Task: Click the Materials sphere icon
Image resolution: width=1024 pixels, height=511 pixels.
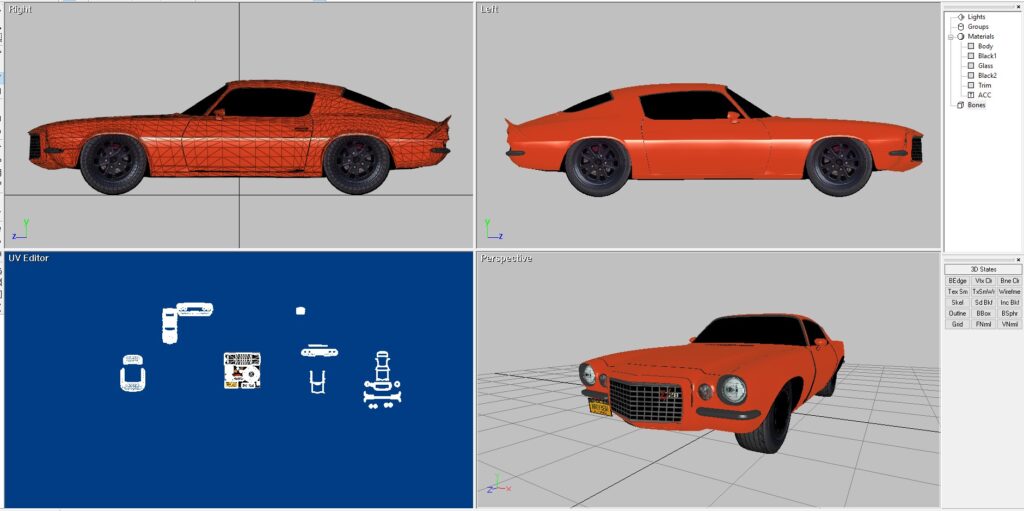Action: [961, 37]
